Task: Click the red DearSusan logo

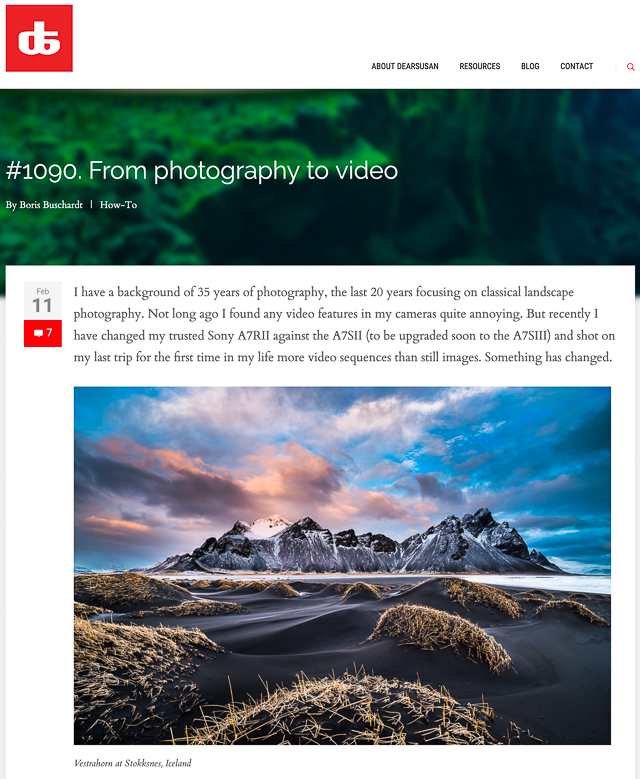Action: click(39, 38)
